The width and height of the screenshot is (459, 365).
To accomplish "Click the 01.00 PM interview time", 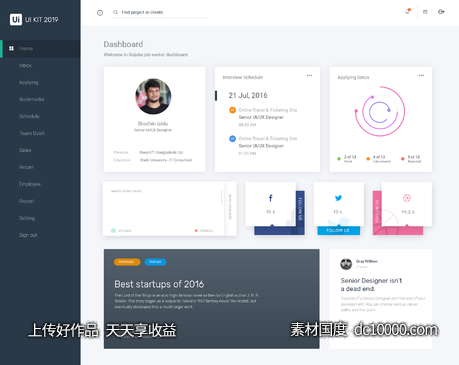I will coord(247,154).
